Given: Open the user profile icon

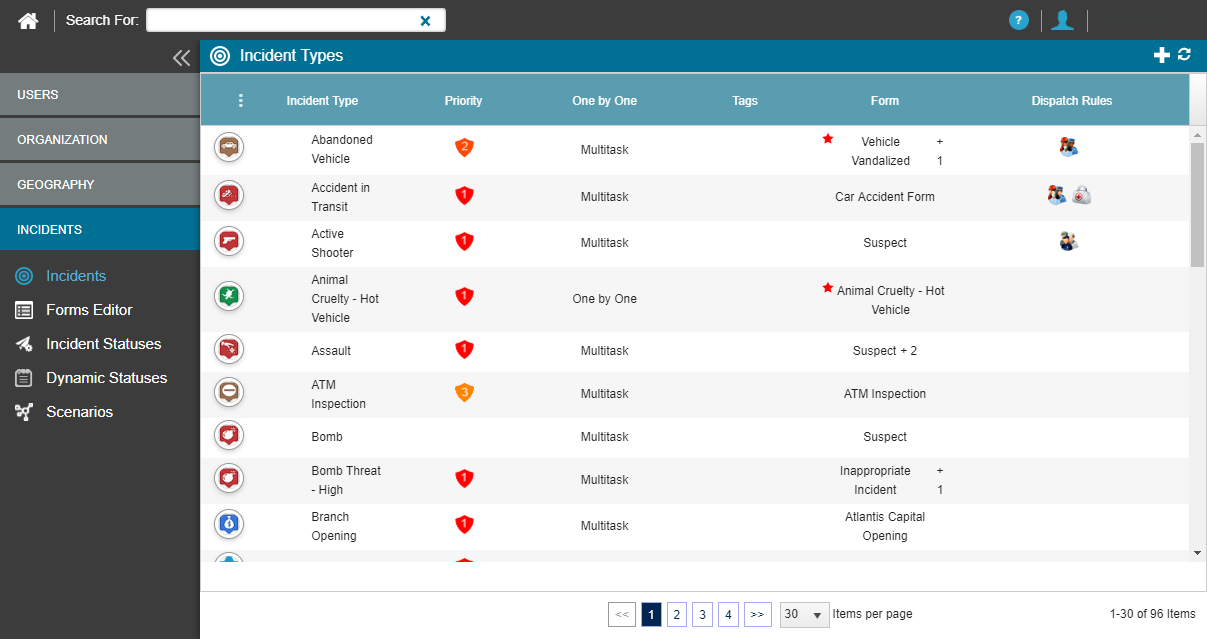Looking at the screenshot, I should click(x=1062, y=20).
